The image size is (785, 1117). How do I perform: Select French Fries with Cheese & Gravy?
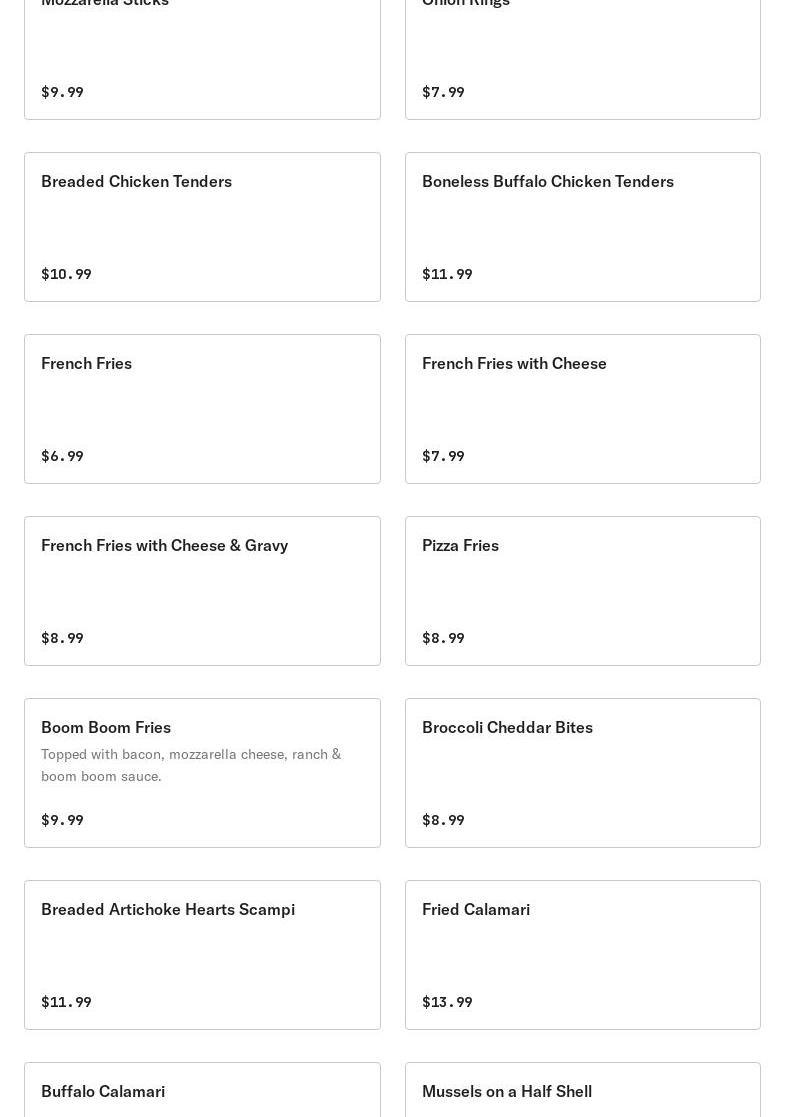pos(202,591)
